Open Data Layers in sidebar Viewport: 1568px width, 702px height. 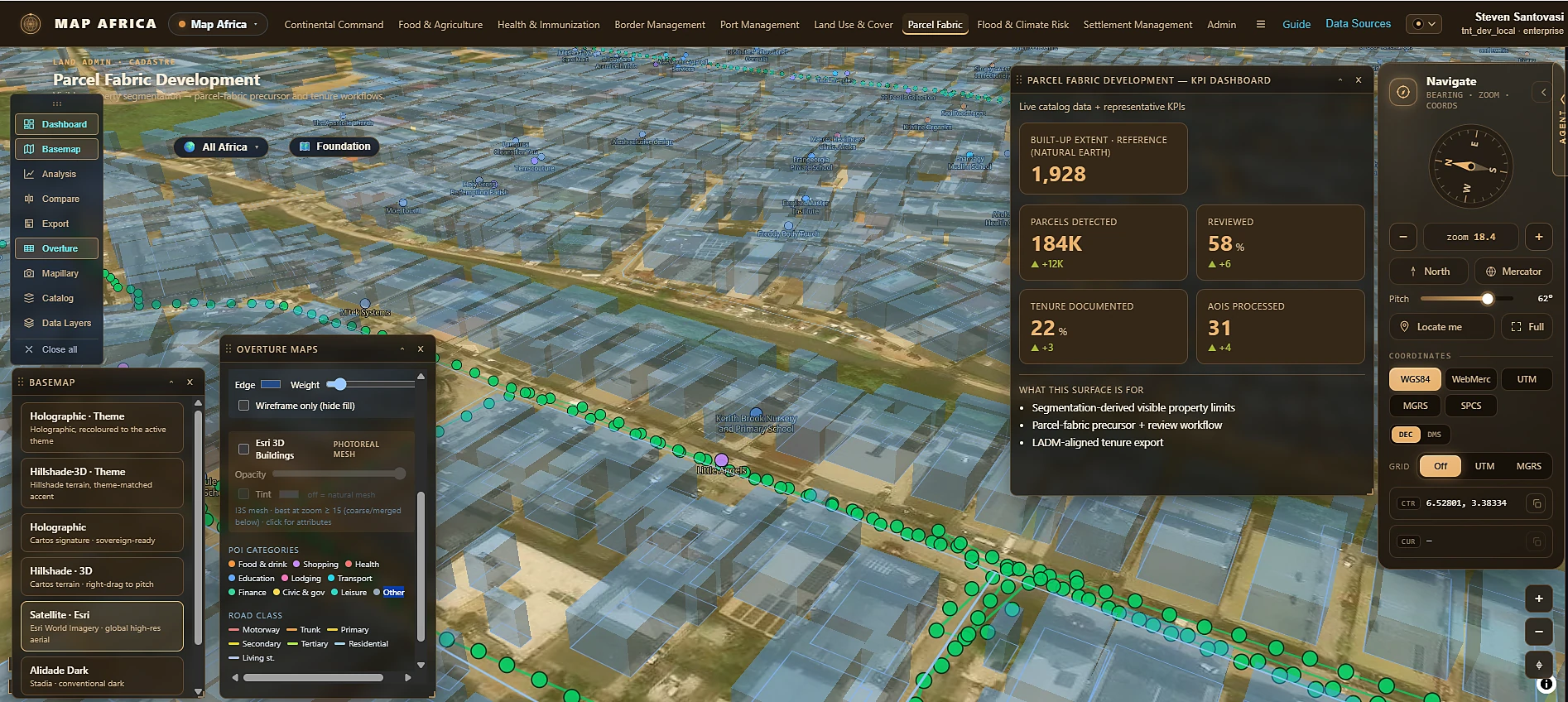[56, 323]
